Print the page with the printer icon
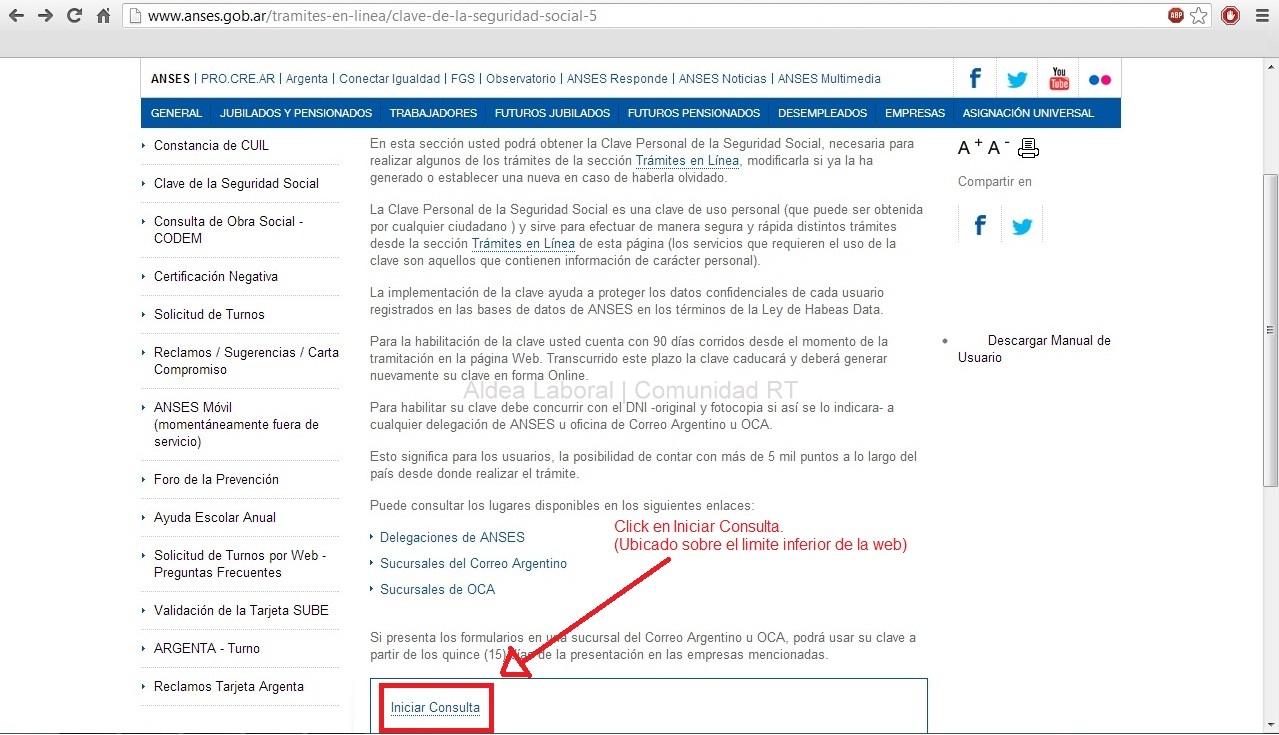The image size is (1279, 735). point(1029,148)
